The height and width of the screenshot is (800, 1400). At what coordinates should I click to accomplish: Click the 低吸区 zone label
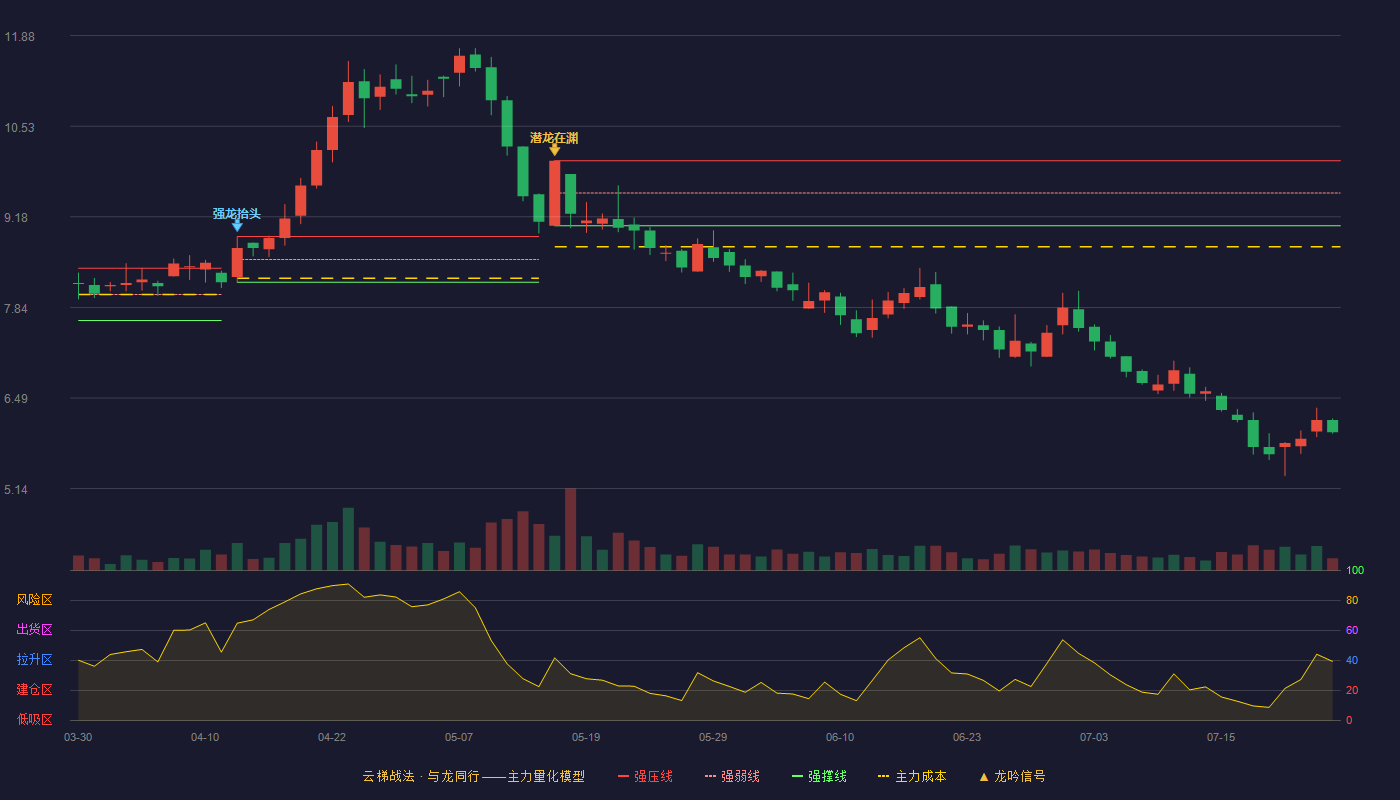point(34,720)
